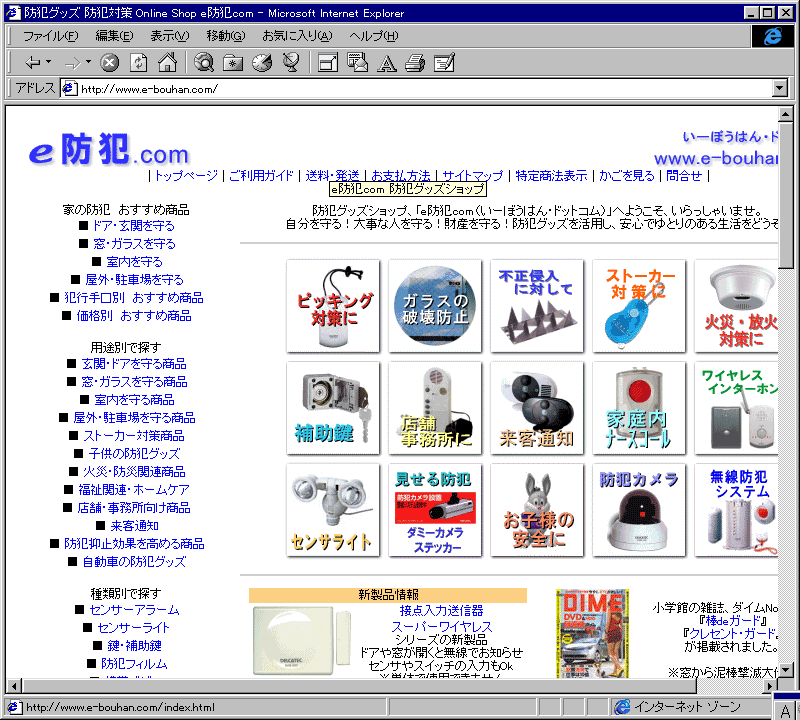Click the DIME magazine cover image

point(592,633)
